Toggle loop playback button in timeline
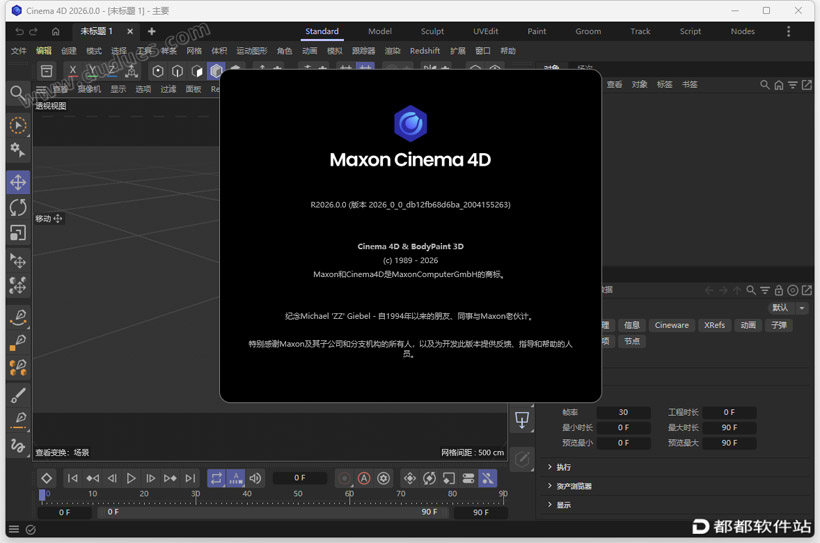Viewport: 820px width, 543px height. coord(217,478)
